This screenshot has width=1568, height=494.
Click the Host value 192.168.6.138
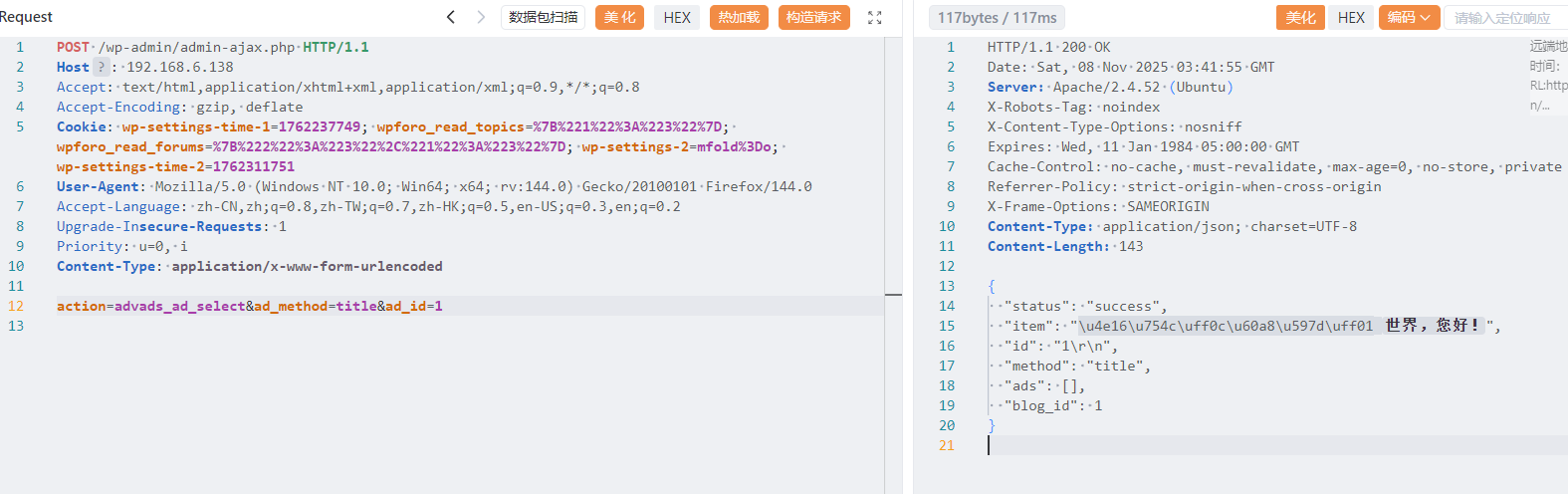(x=180, y=67)
